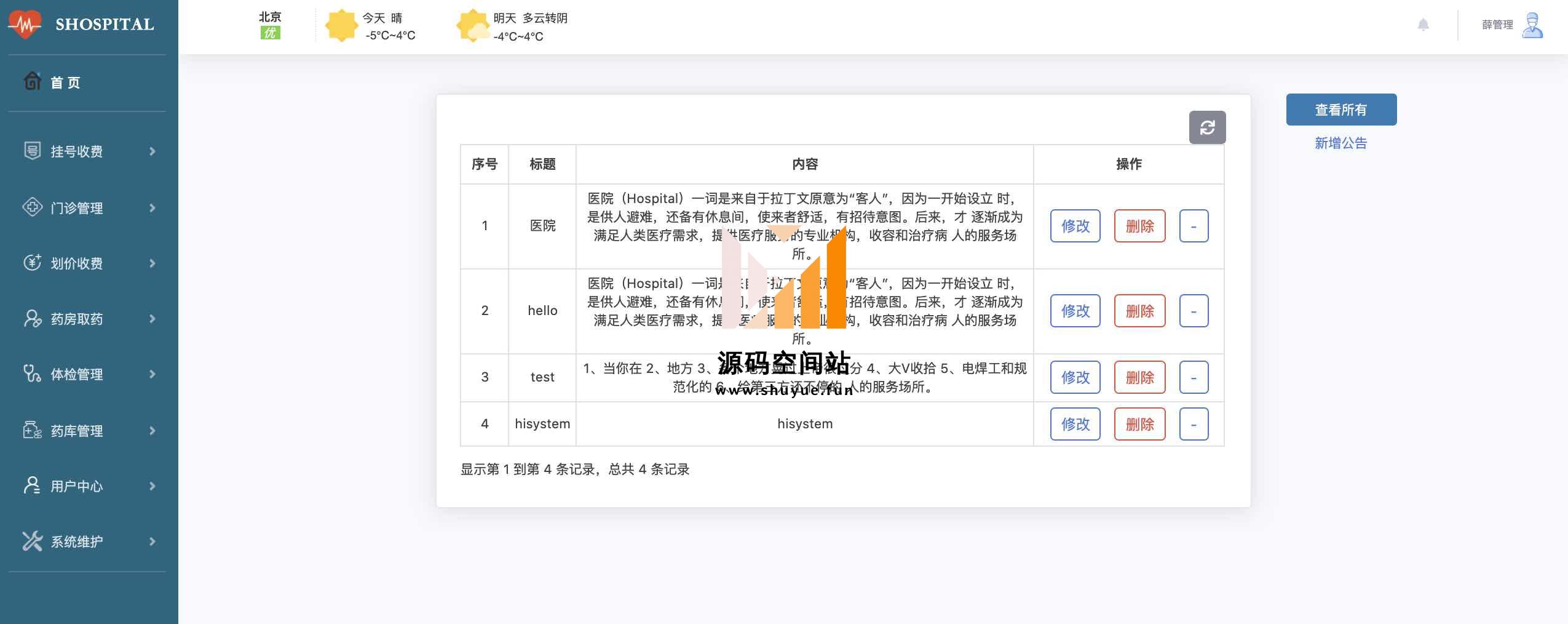Viewport: 1568px width, 624px height.
Task: Click the 用户中心 user icon
Action: 33,486
